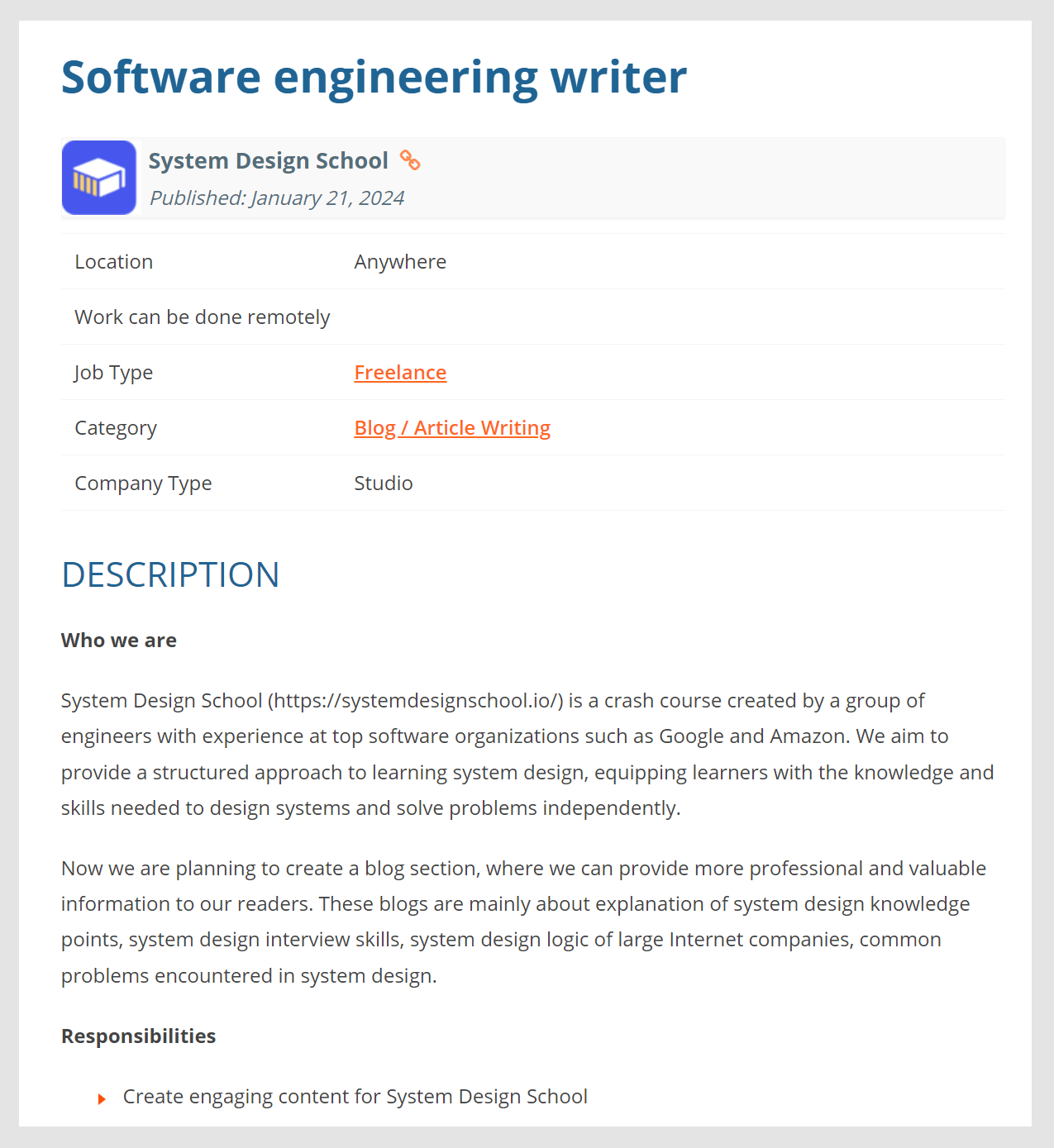The height and width of the screenshot is (1148, 1054).
Task: Click the System Design School logo icon
Action: [x=98, y=177]
